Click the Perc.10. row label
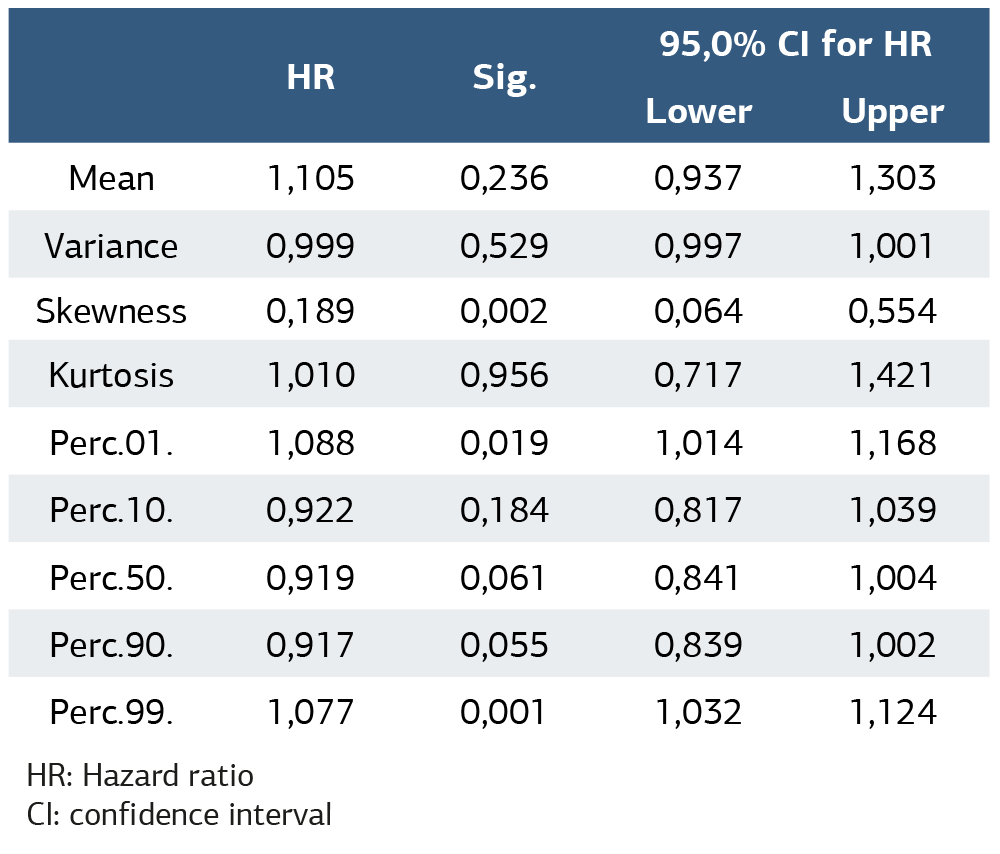The width and height of the screenshot is (1000, 854). [111, 510]
